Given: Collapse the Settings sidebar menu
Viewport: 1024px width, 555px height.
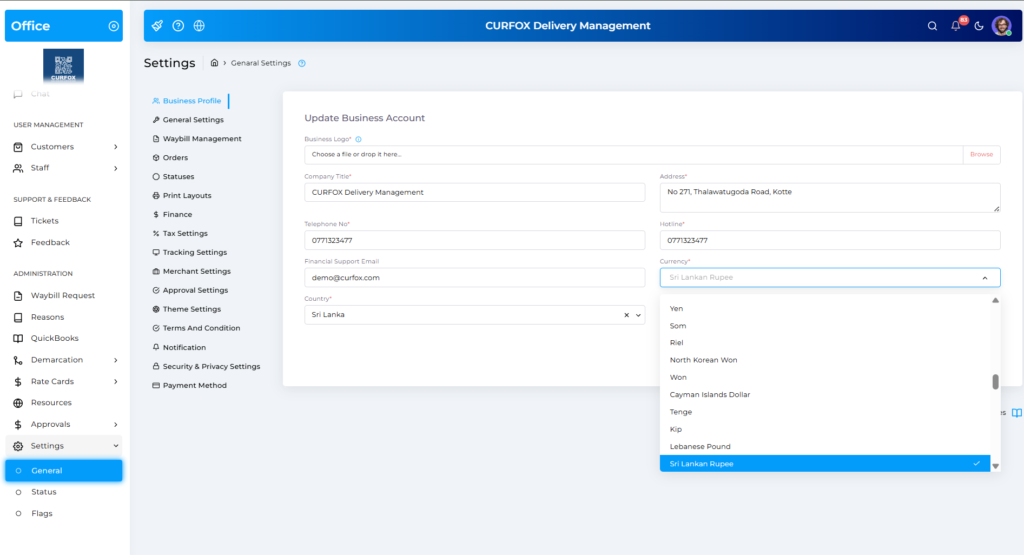Looking at the screenshot, I should click(65, 446).
